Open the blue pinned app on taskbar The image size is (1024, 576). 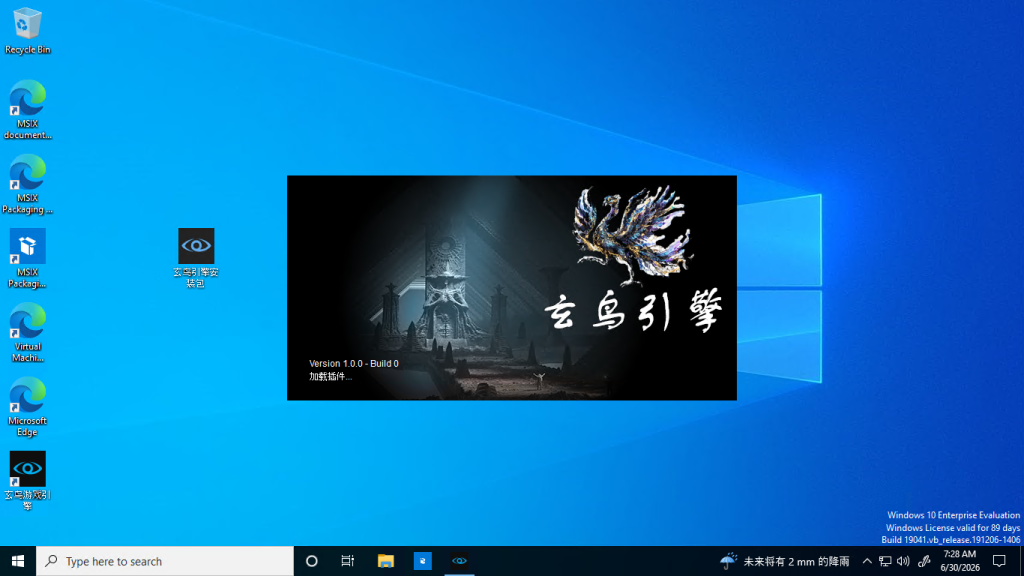pyautogui.click(x=423, y=561)
